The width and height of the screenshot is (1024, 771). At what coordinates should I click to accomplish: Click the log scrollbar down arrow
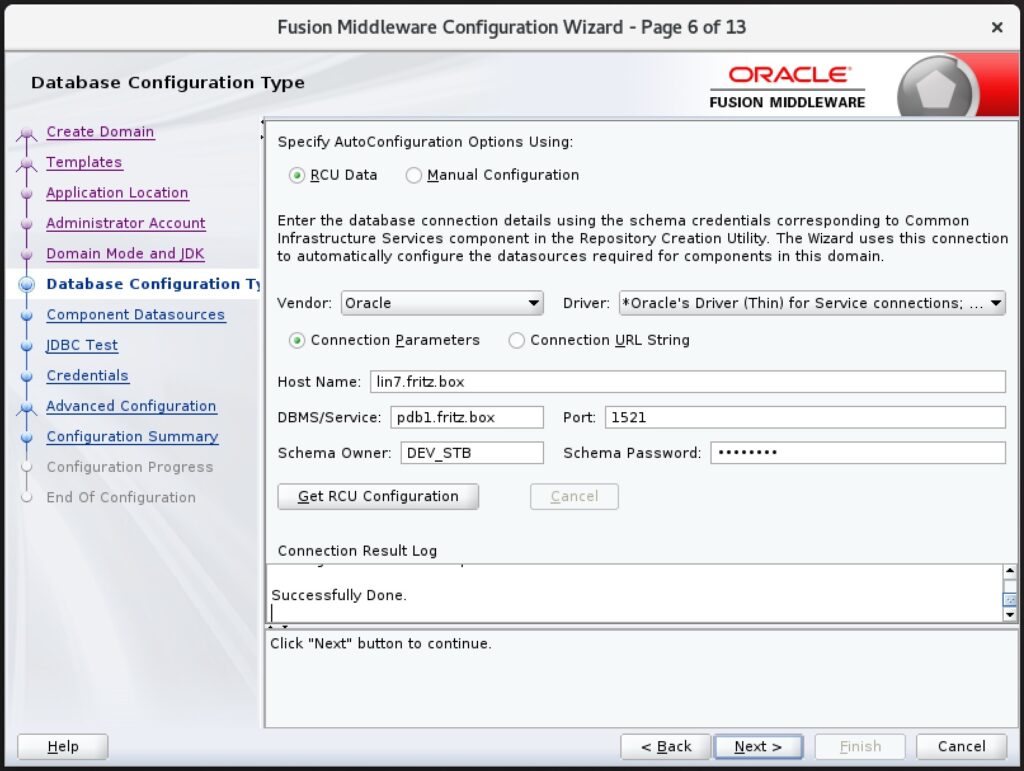pos(1010,614)
